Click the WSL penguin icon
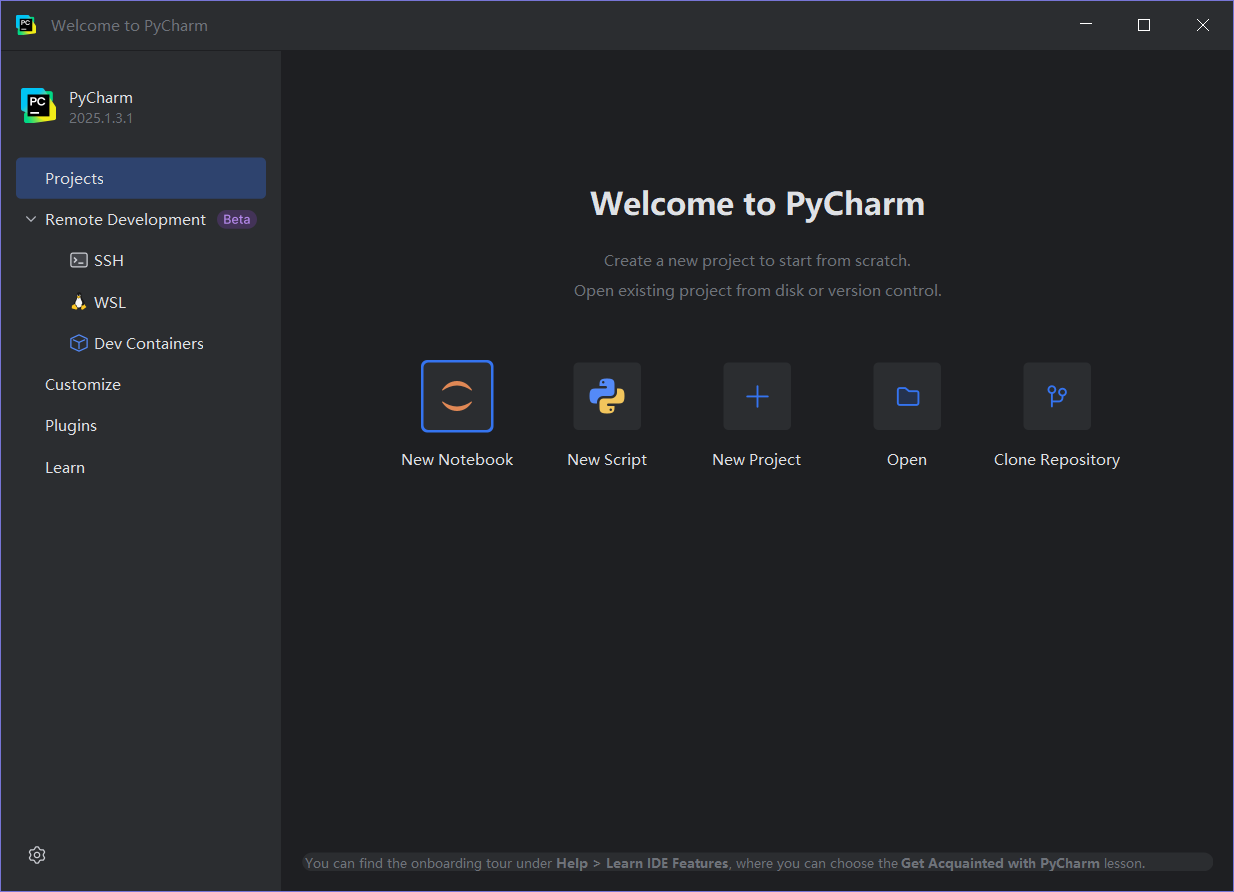The image size is (1234, 892). pos(79,302)
